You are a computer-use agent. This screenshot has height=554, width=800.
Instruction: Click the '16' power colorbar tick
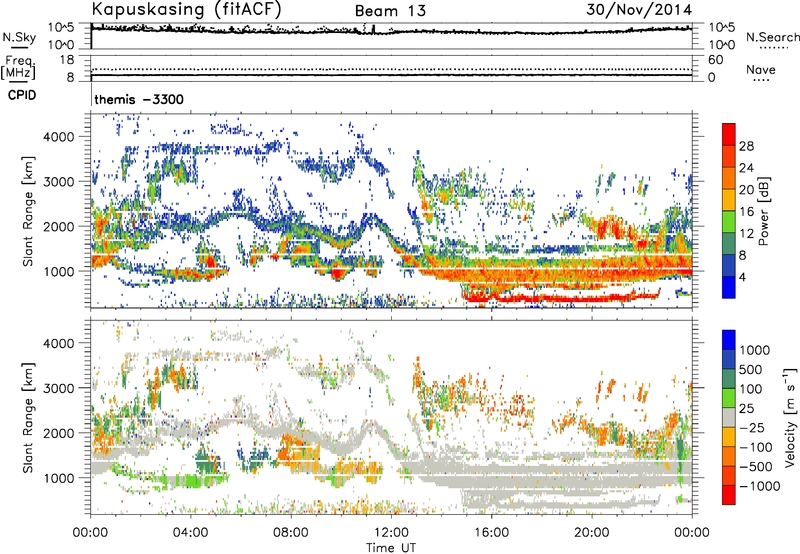pyautogui.click(x=746, y=211)
